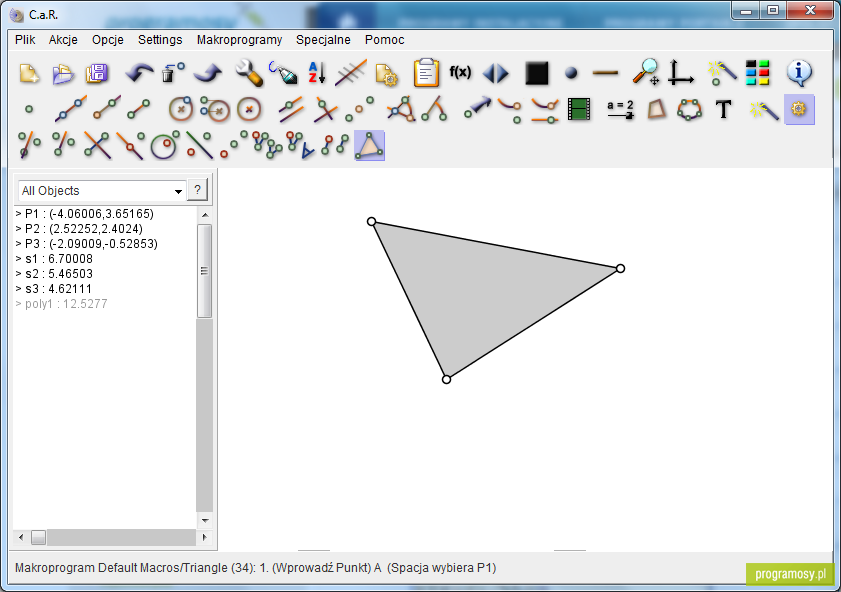Image resolution: width=841 pixels, height=592 pixels.
Task: Toggle the black square color button
Action: pos(537,73)
